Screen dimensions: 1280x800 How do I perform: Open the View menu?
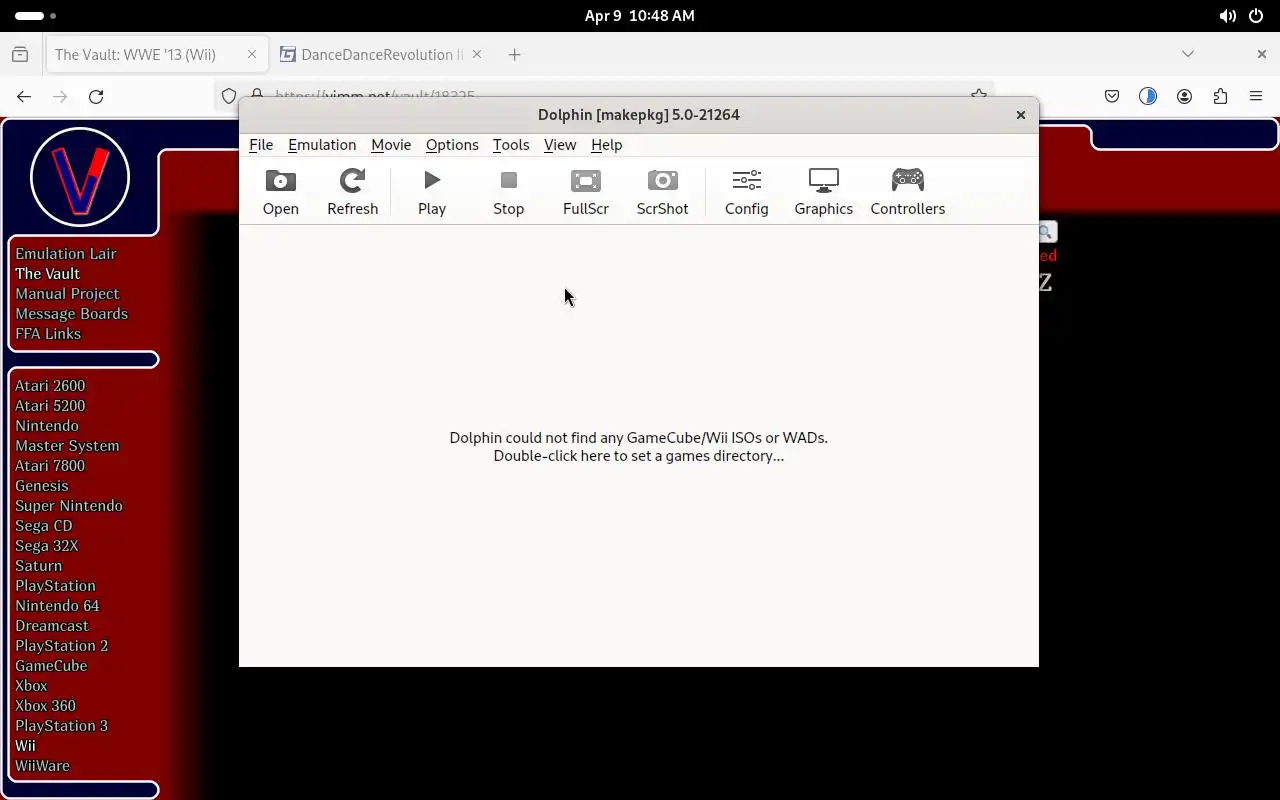[x=560, y=145]
